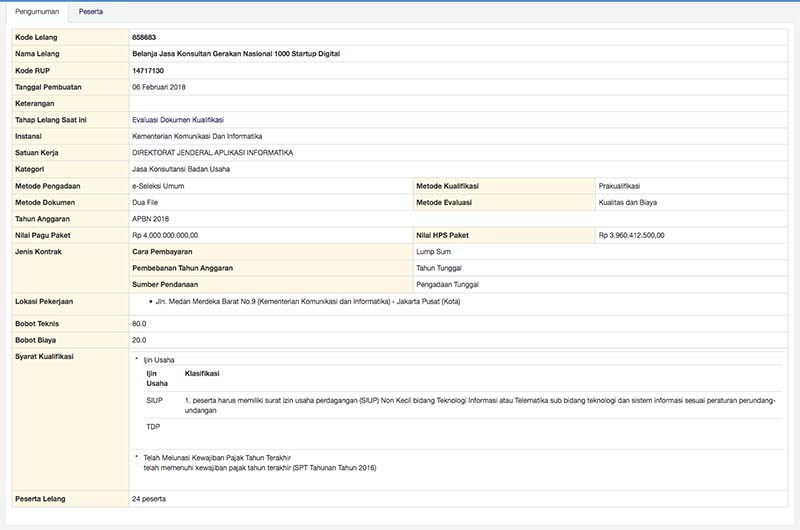Click the SIUP row in Syarat Kualifikasi
Viewport: 800px width, 530px height.
click(x=156, y=400)
